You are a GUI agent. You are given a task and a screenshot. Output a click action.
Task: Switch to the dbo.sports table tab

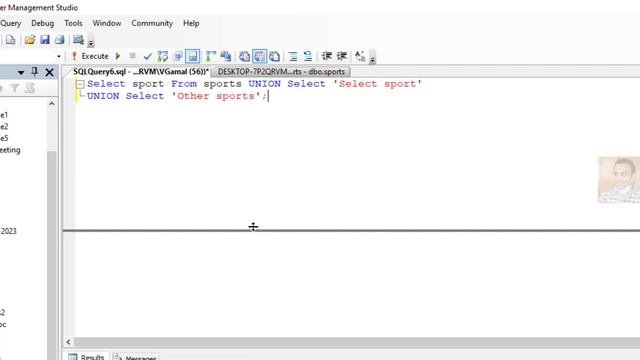pyautogui.click(x=281, y=72)
